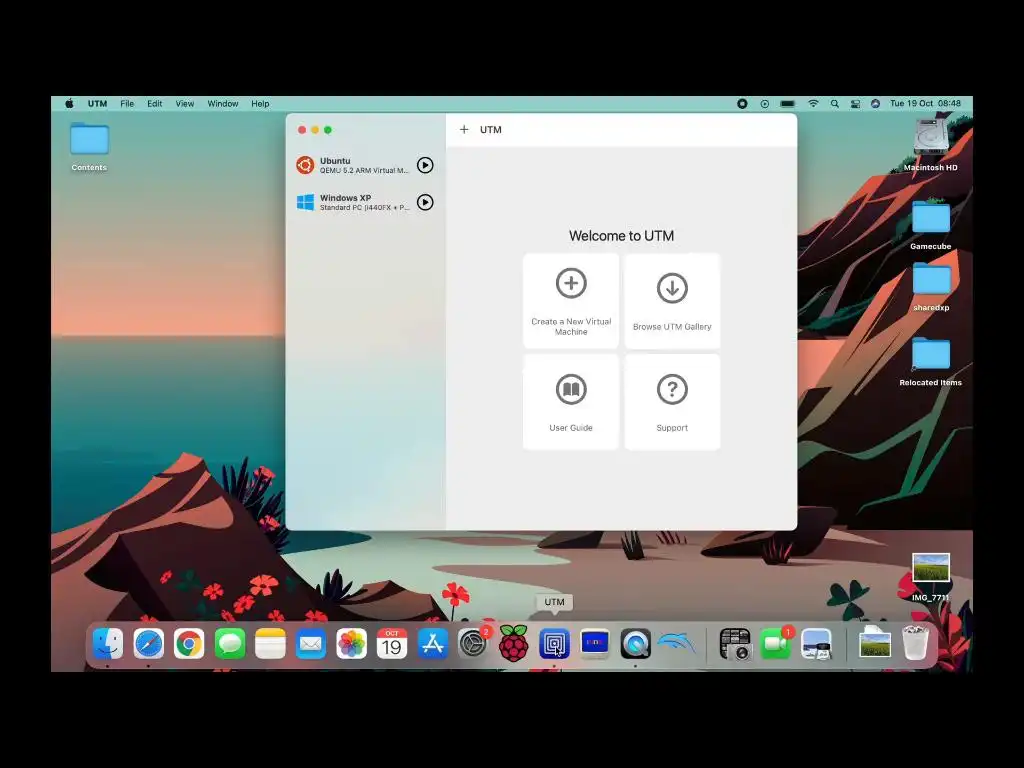Click the UTM icon in the dock
1024x768 pixels.
click(x=554, y=644)
